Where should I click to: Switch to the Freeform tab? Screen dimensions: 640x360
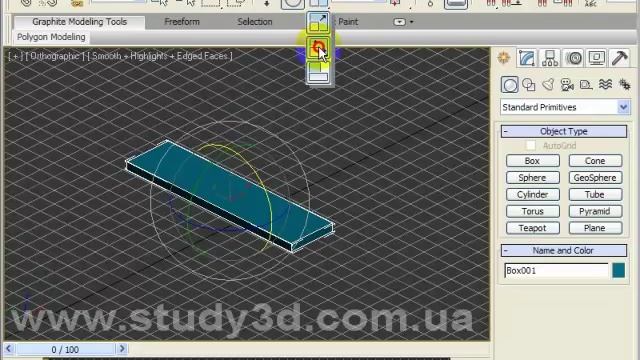pyautogui.click(x=182, y=22)
